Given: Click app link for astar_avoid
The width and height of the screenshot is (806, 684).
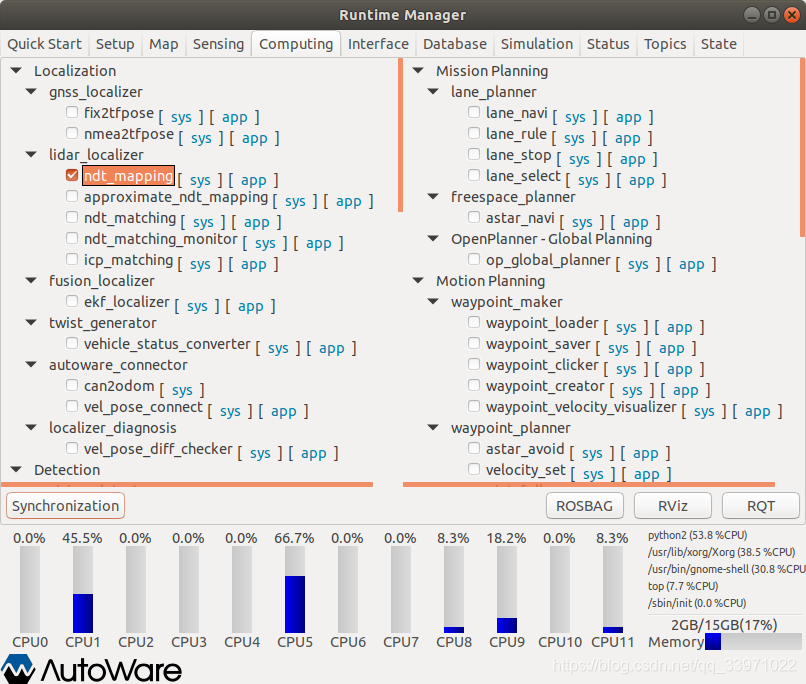Looking at the screenshot, I should pos(646,453).
